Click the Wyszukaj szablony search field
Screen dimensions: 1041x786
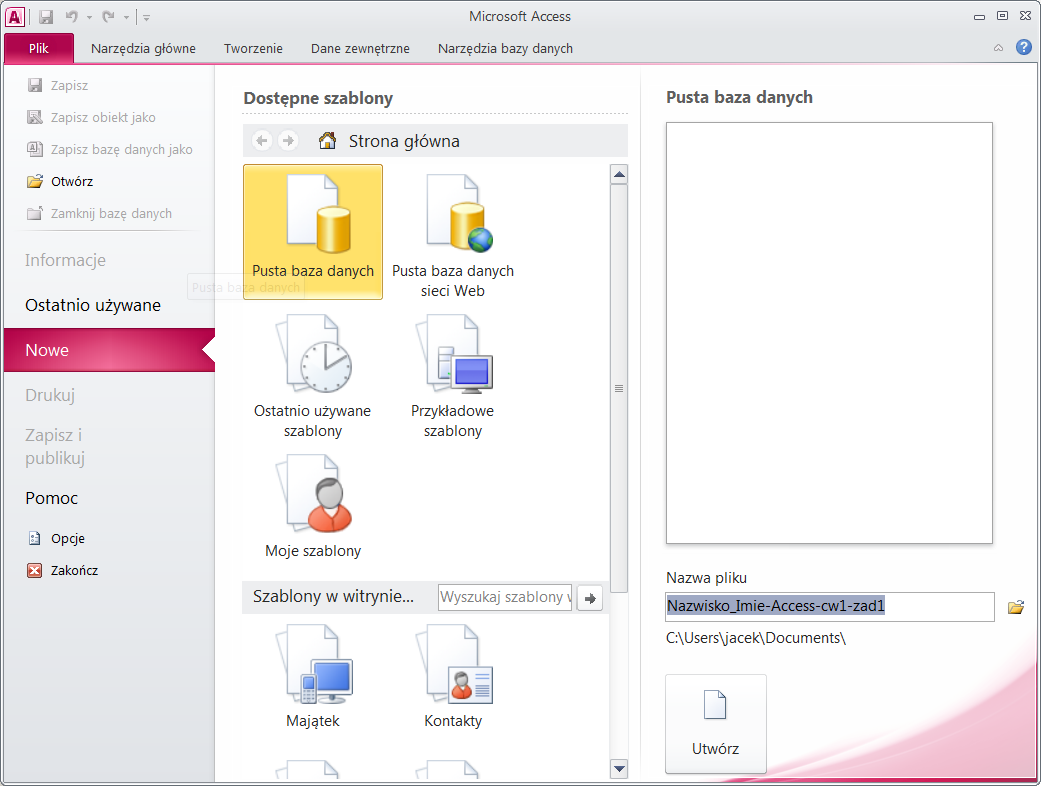pos(505,597)
